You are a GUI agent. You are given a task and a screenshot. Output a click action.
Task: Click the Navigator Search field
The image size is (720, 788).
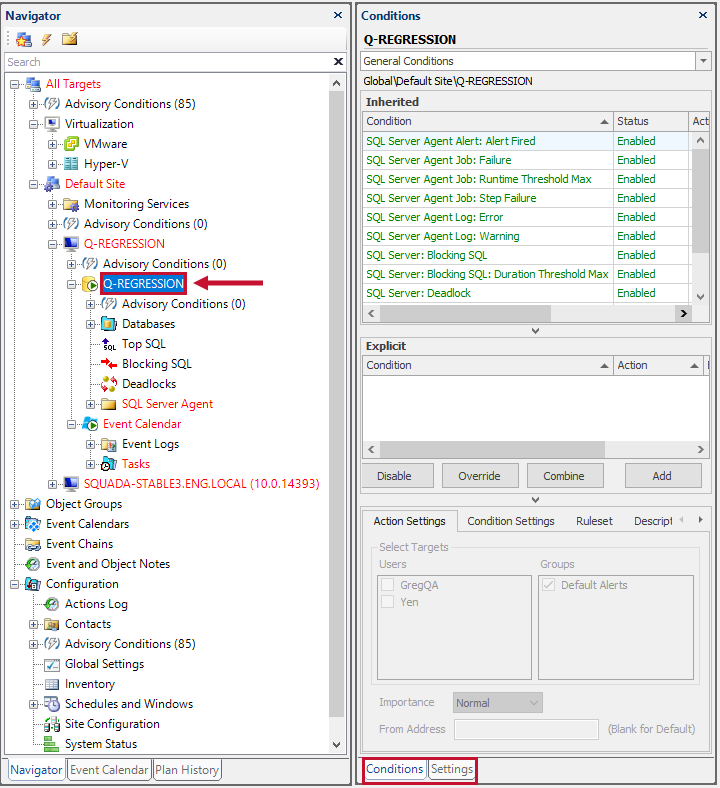click(x=168, y=62)
